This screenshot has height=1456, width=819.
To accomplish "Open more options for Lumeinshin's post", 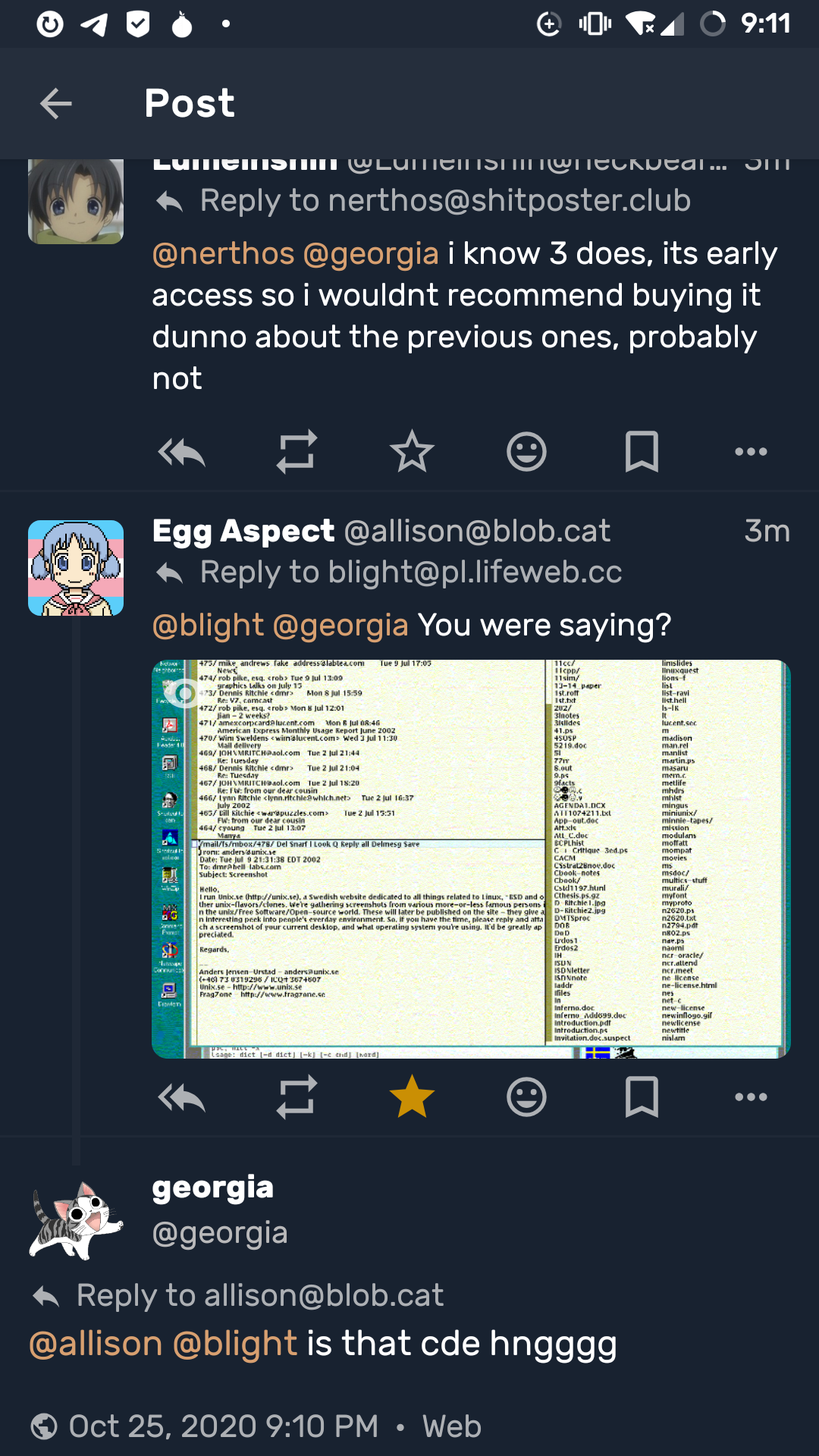I will (x=751, y=452).
